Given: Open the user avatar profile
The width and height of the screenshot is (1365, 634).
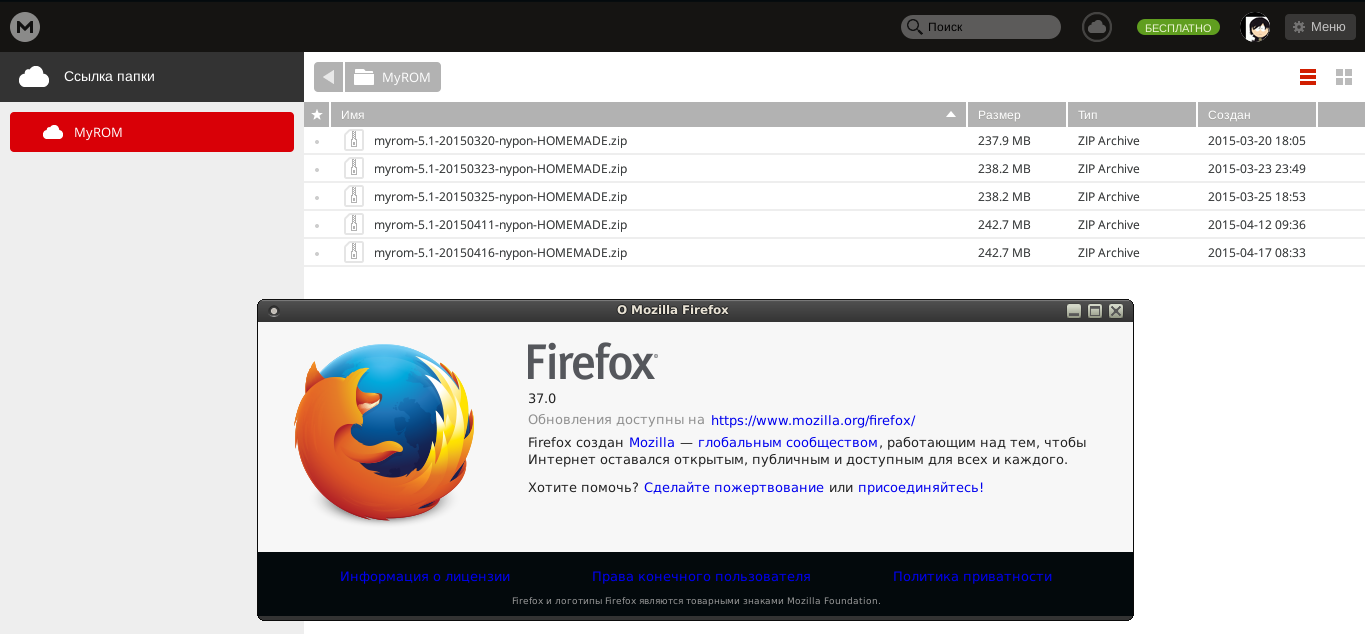Looking at the screenshot, I should 1256,27.
